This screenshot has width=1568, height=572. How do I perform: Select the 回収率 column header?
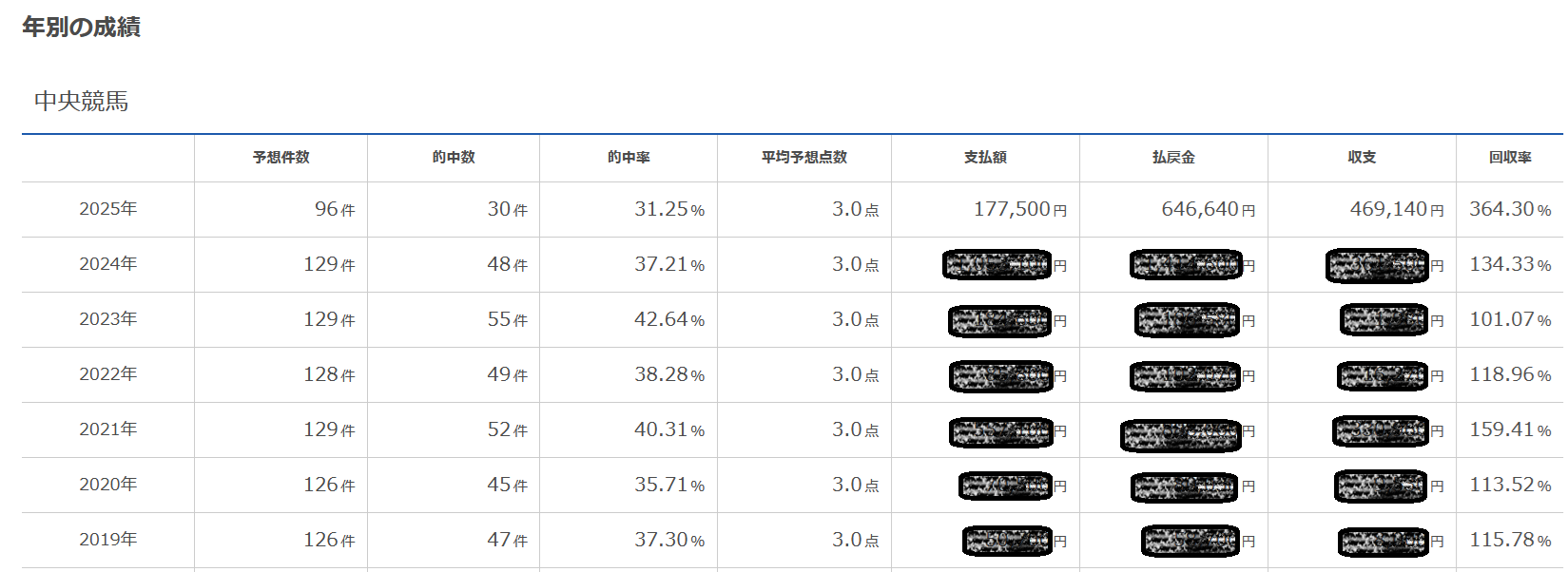(x=1510, y=158)
